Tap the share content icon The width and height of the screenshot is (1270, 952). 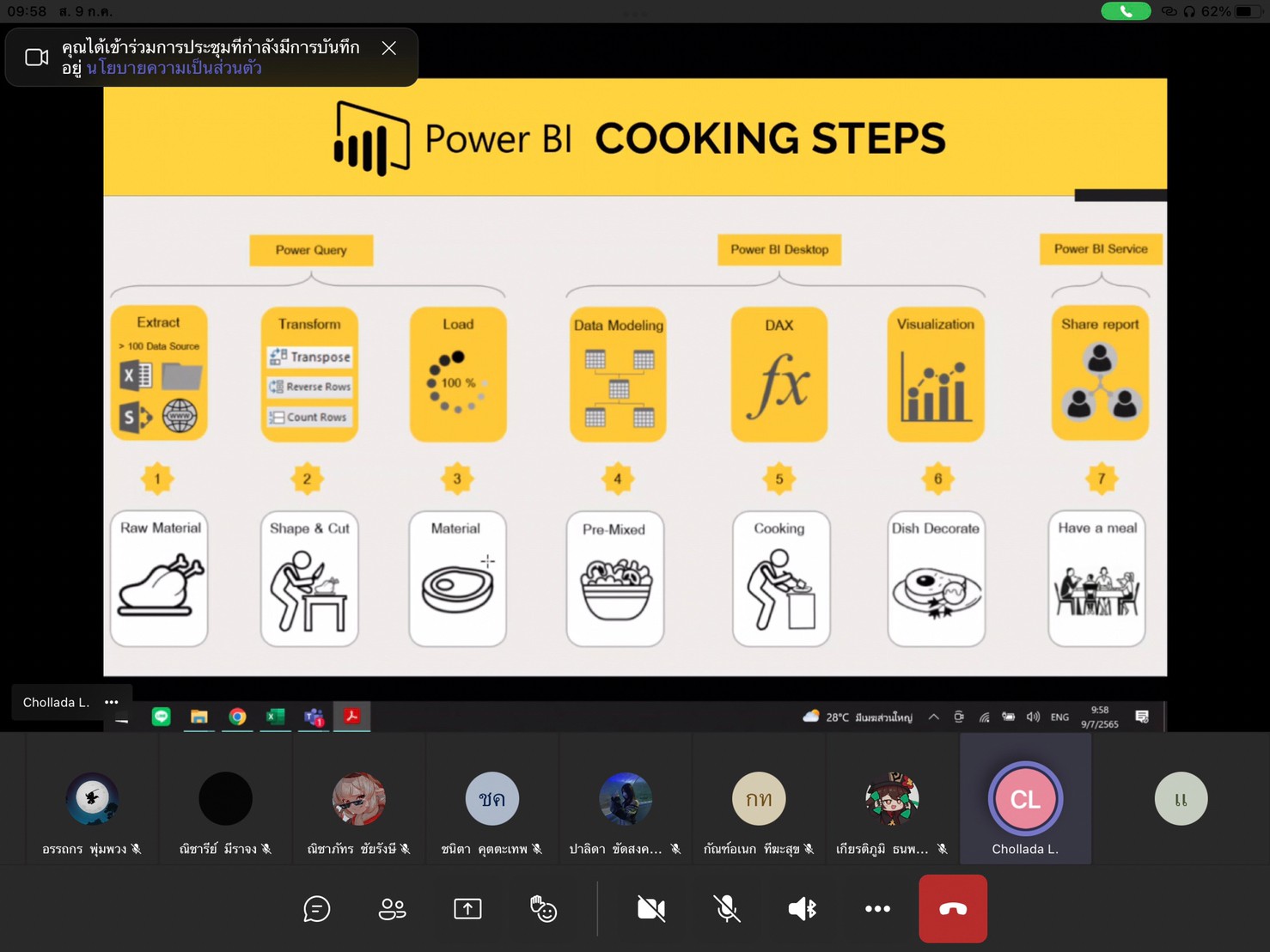pyautogui.click(x=467, y=909)
